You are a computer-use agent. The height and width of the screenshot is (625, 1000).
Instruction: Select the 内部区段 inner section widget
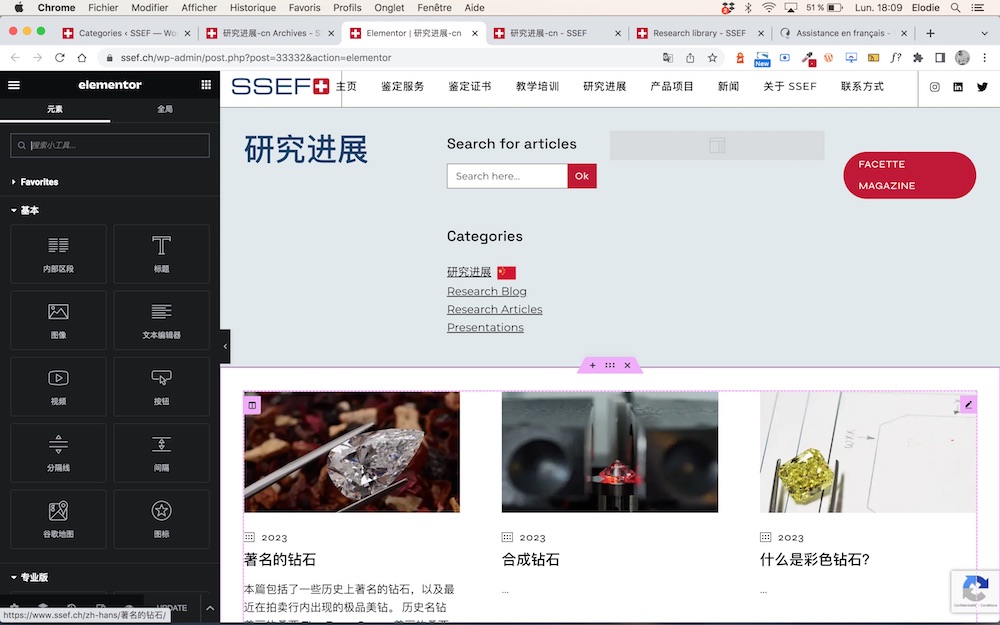[x=59, y=254]
